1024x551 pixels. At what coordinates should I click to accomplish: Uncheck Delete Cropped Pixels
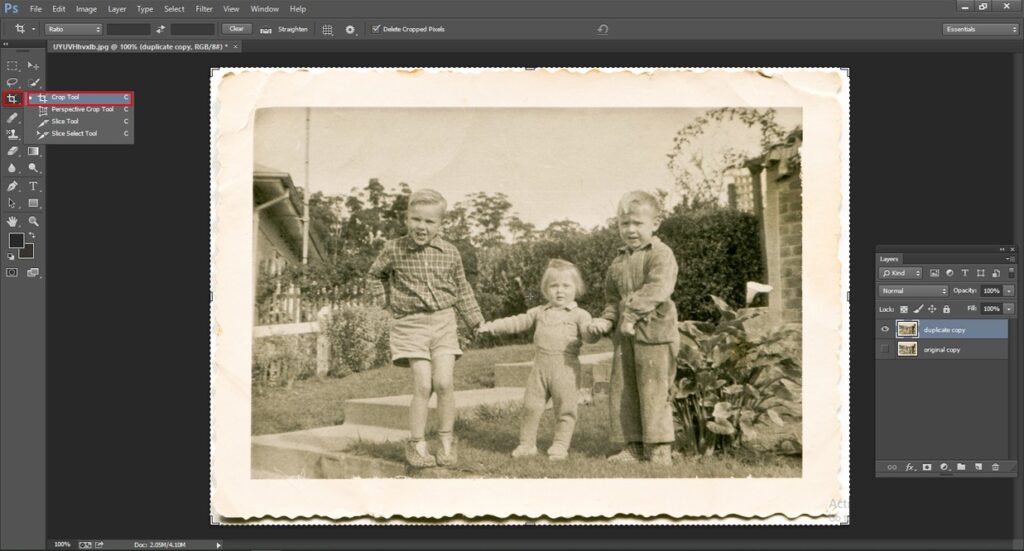point(376,29)
